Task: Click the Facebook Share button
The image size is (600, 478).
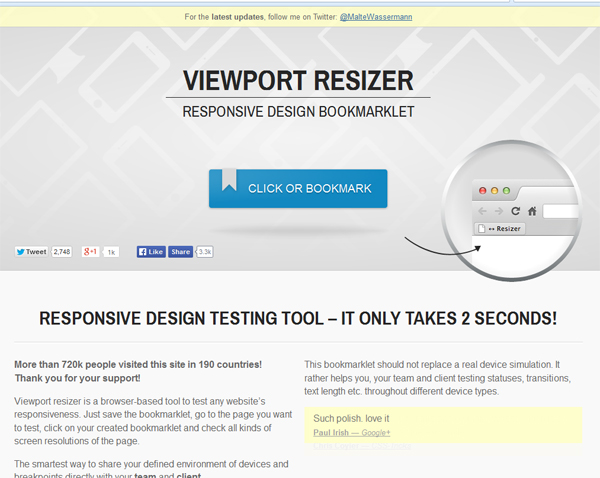Action: pos(181,252)
